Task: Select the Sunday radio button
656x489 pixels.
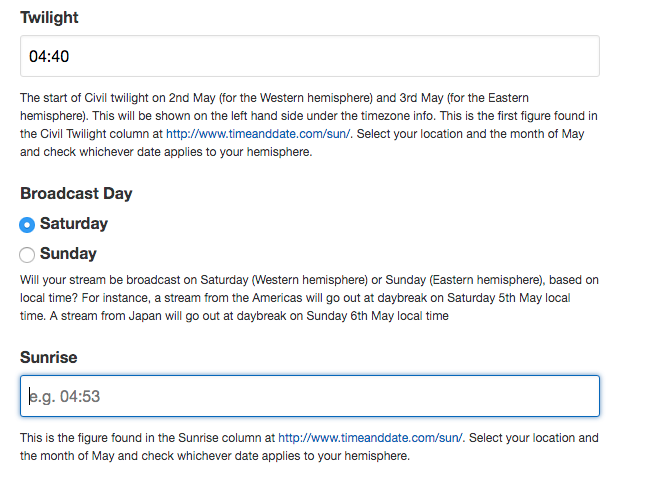Action: pyautogui.click(x=27, y=254)
